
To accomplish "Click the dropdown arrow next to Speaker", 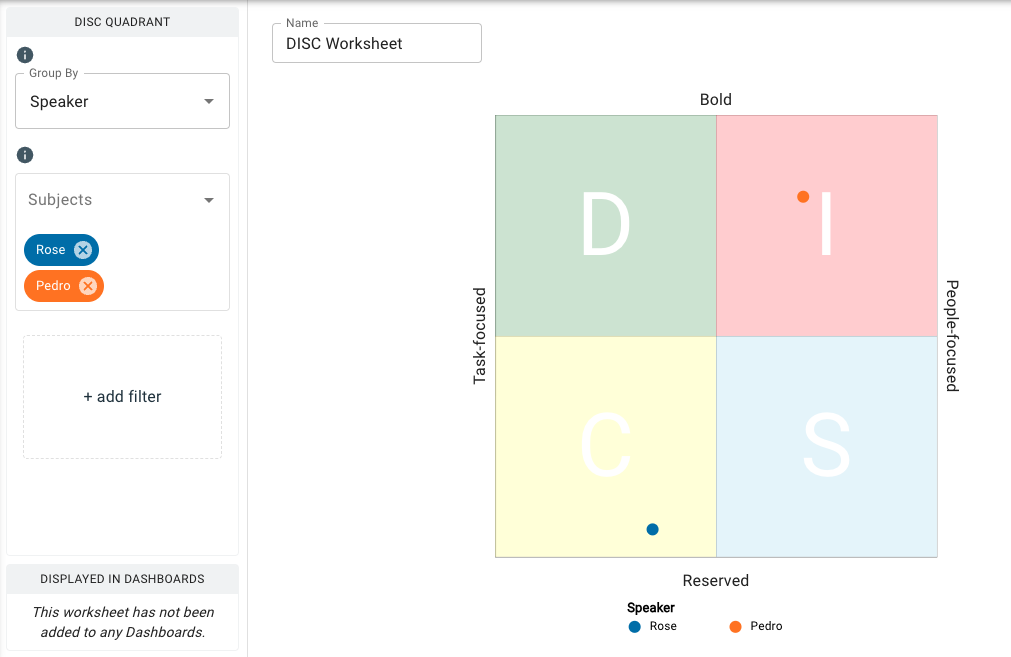I will [208, 101].
